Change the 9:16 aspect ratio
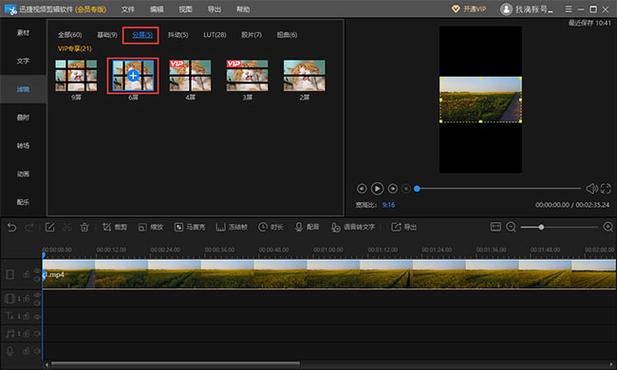 389,205
